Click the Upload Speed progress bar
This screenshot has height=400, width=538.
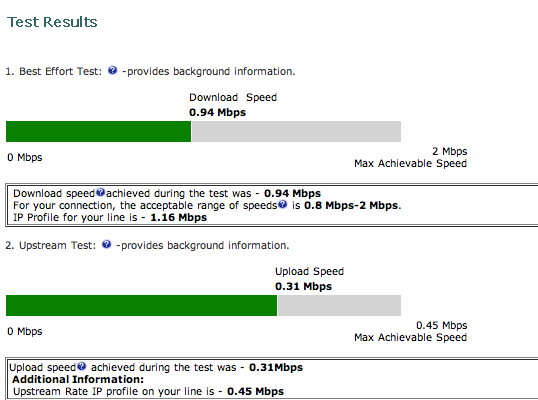pos(203,305)
